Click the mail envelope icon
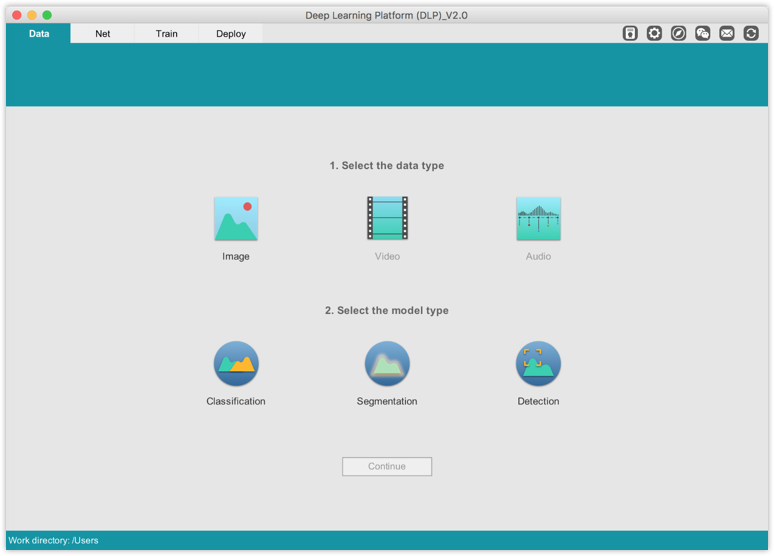 (x=727, y=33)
